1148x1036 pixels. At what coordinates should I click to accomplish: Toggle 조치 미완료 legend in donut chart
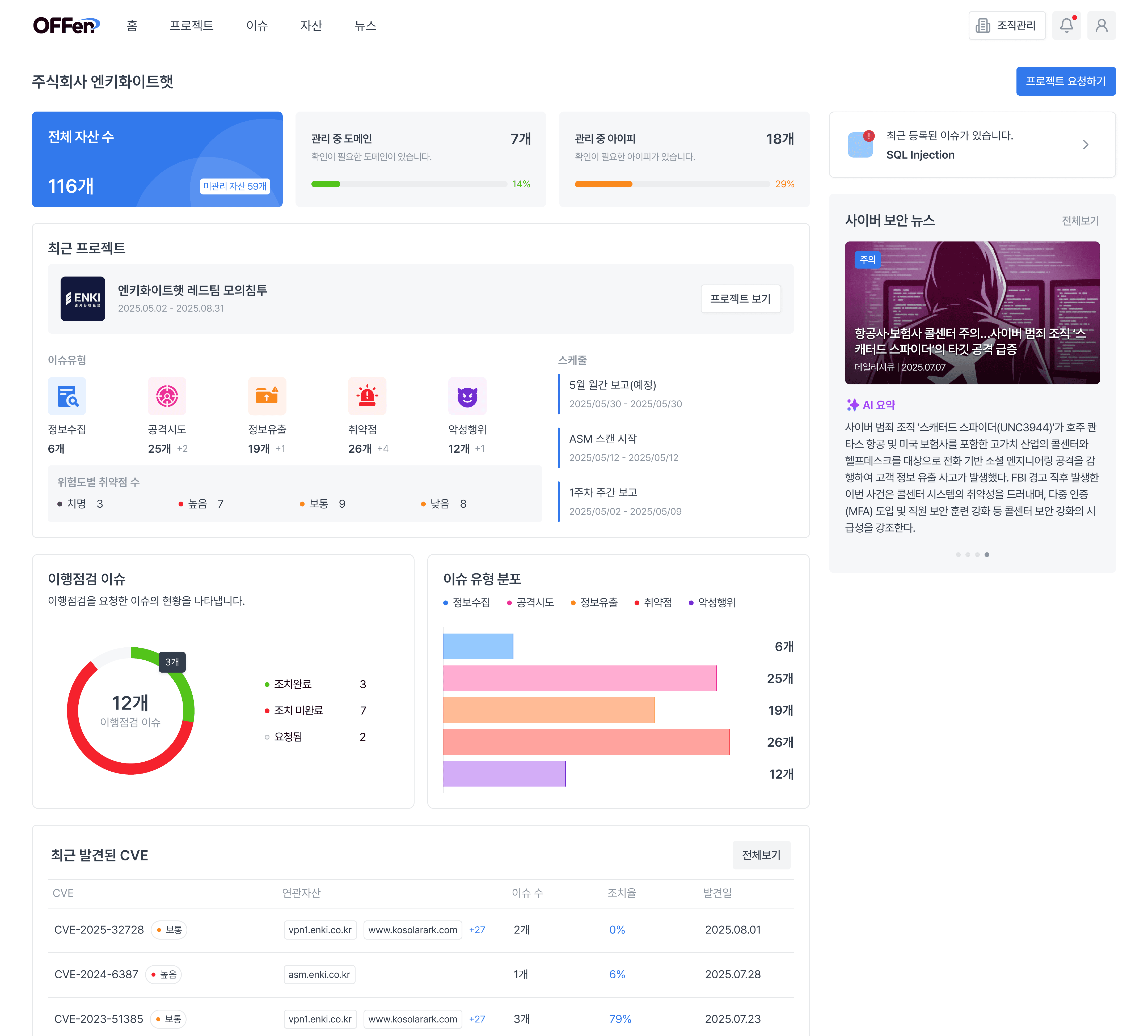pyautogui.click(x=298, y=710)
